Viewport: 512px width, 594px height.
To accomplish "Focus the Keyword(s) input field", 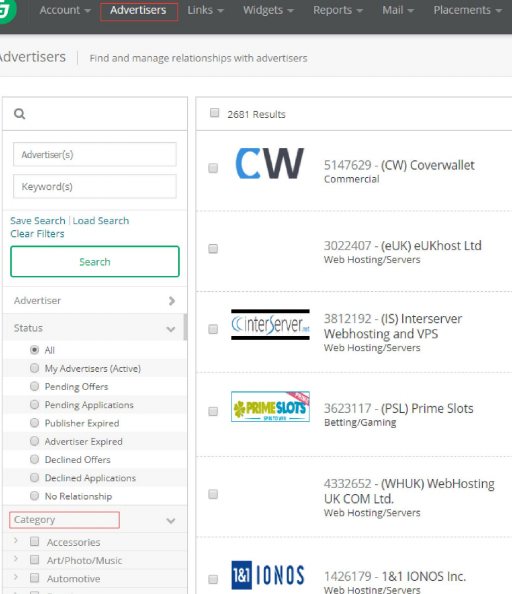I will coord(95,186).
